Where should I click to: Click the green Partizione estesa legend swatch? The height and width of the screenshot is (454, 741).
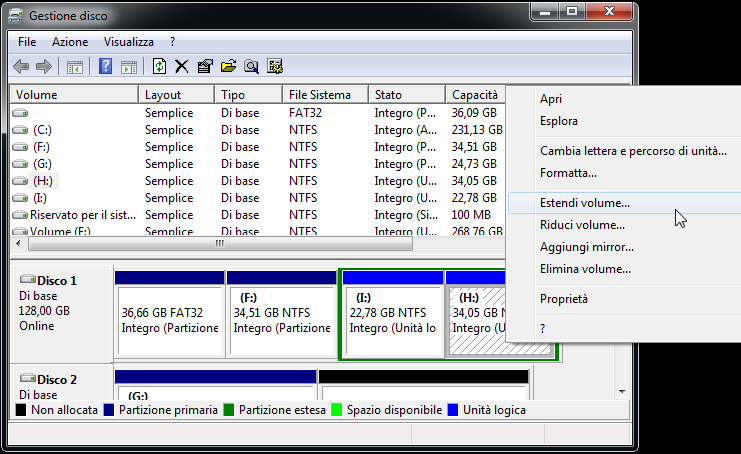tap(229, 410)
